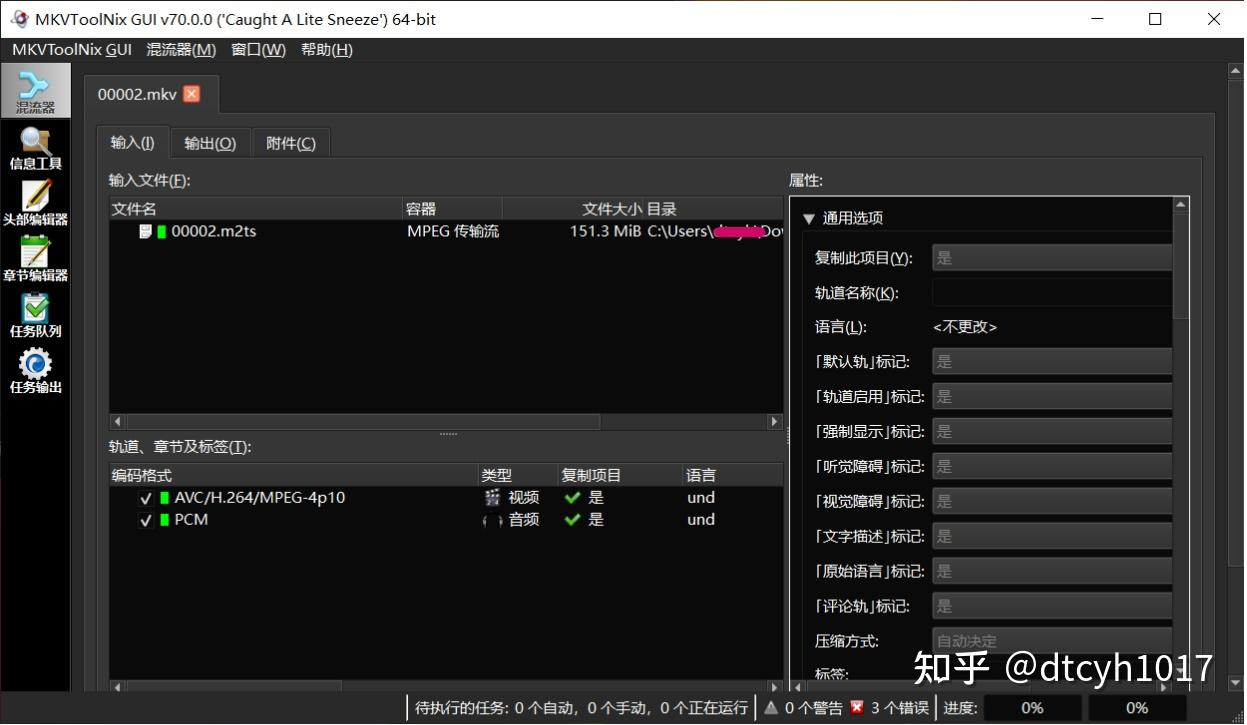
Task: Open the 窗口(W) menu
Action: coord(258,50)
